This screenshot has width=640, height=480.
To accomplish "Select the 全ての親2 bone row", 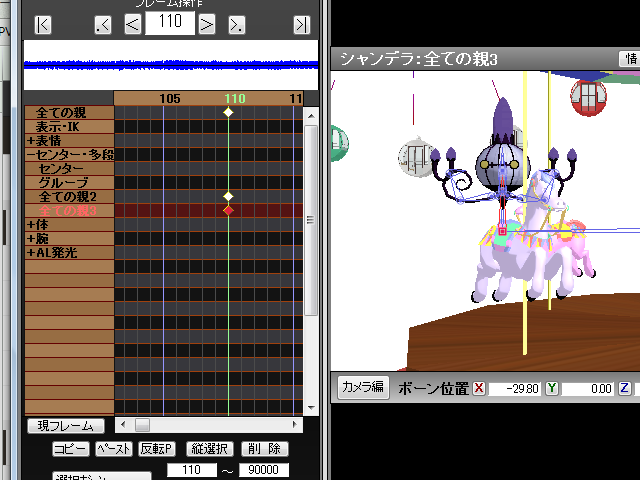I will (69, 196).
